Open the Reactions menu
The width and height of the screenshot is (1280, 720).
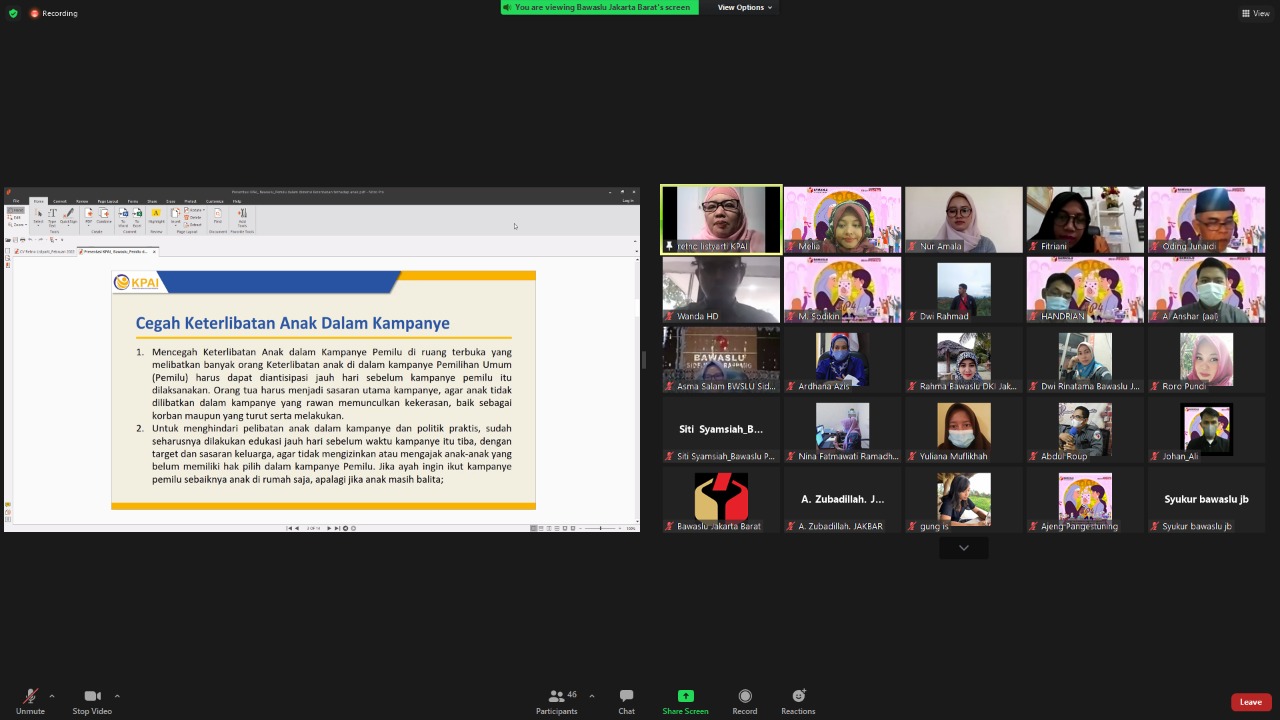point(798,701)
